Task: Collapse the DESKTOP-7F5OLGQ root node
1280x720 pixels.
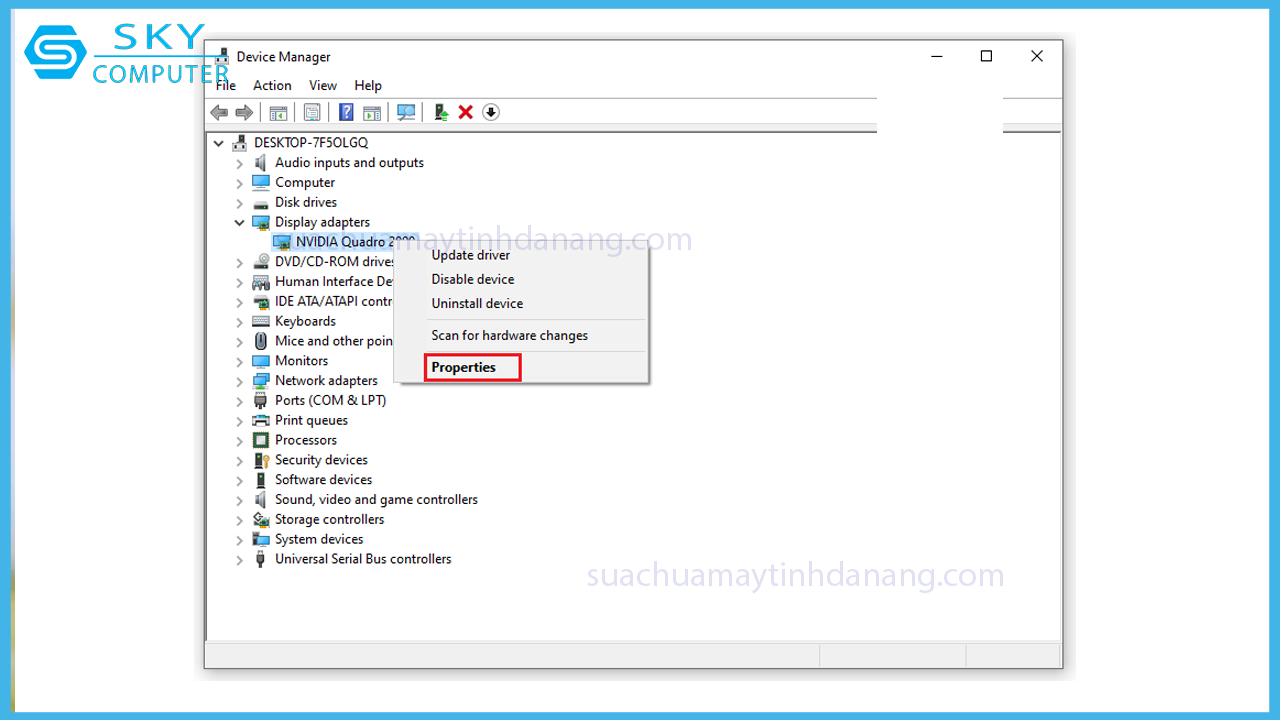Action: [x=219, y=143]
